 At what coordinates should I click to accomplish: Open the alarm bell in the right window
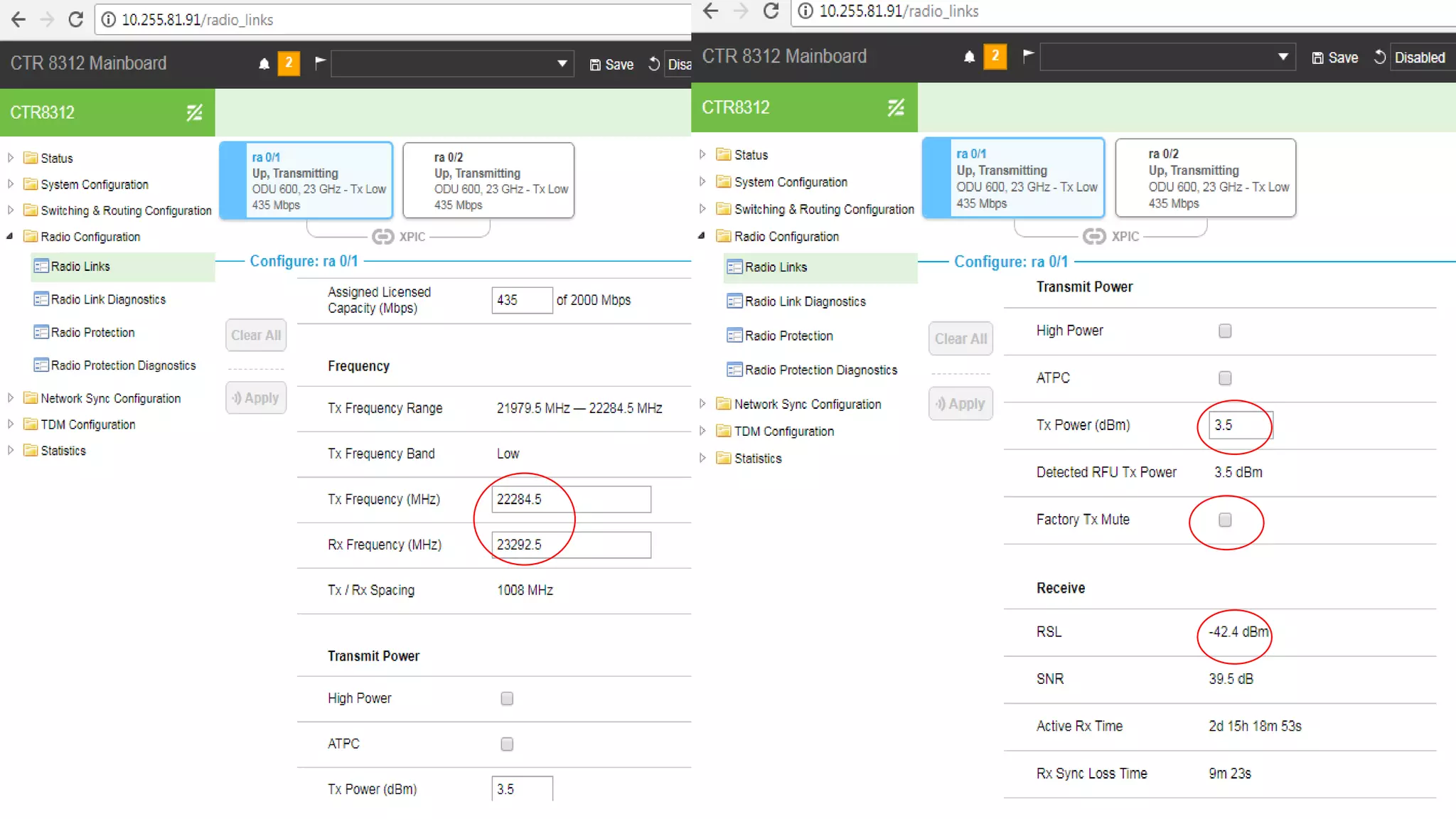969,57
